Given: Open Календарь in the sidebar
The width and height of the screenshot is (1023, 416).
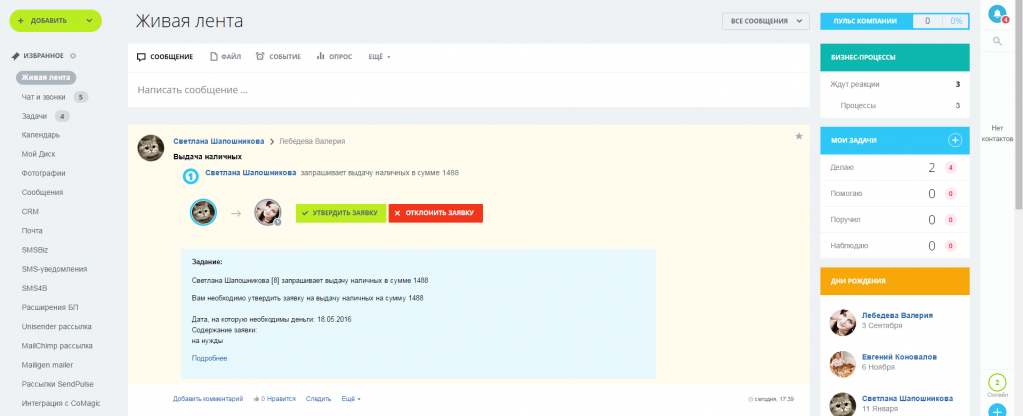Looking at the screenshot, I should coord(40,135).
